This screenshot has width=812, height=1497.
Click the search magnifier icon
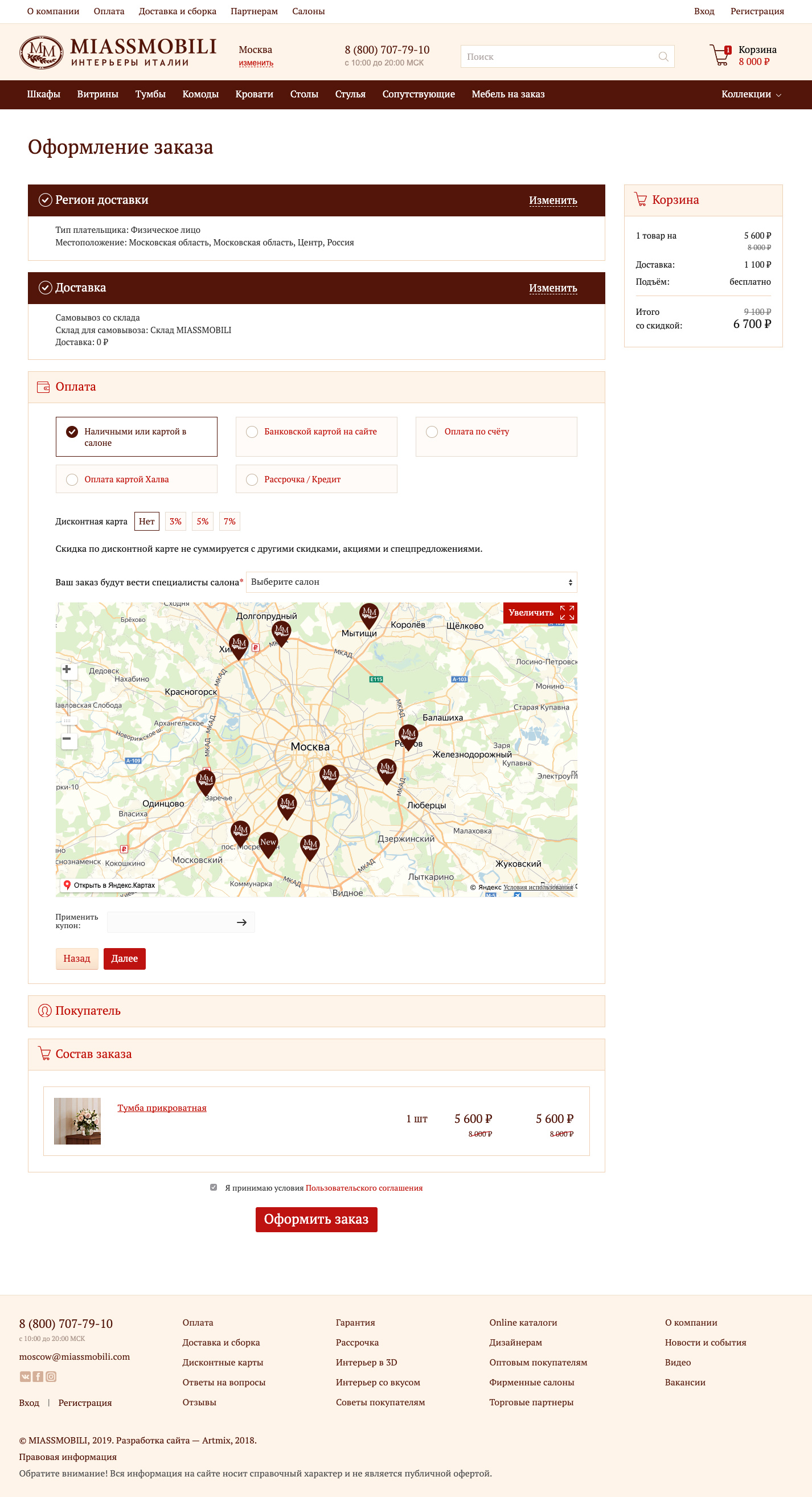663,56
